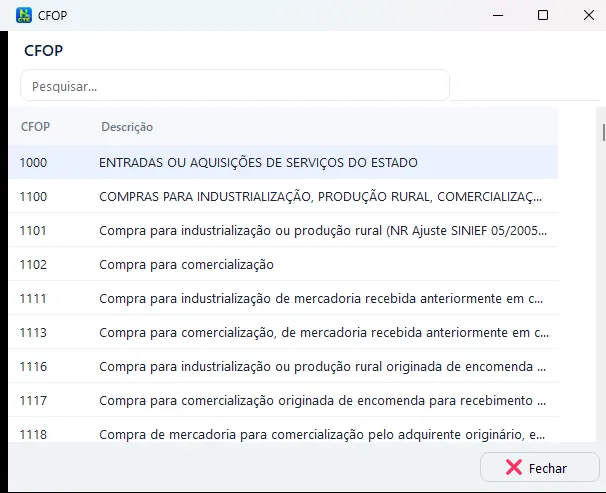Select 'COMPRAS PARA INDUSTRIALIZAÇÃO, PRODUÇÃO RURAL' description
606x493 pixels.
(x=320, y=196)
